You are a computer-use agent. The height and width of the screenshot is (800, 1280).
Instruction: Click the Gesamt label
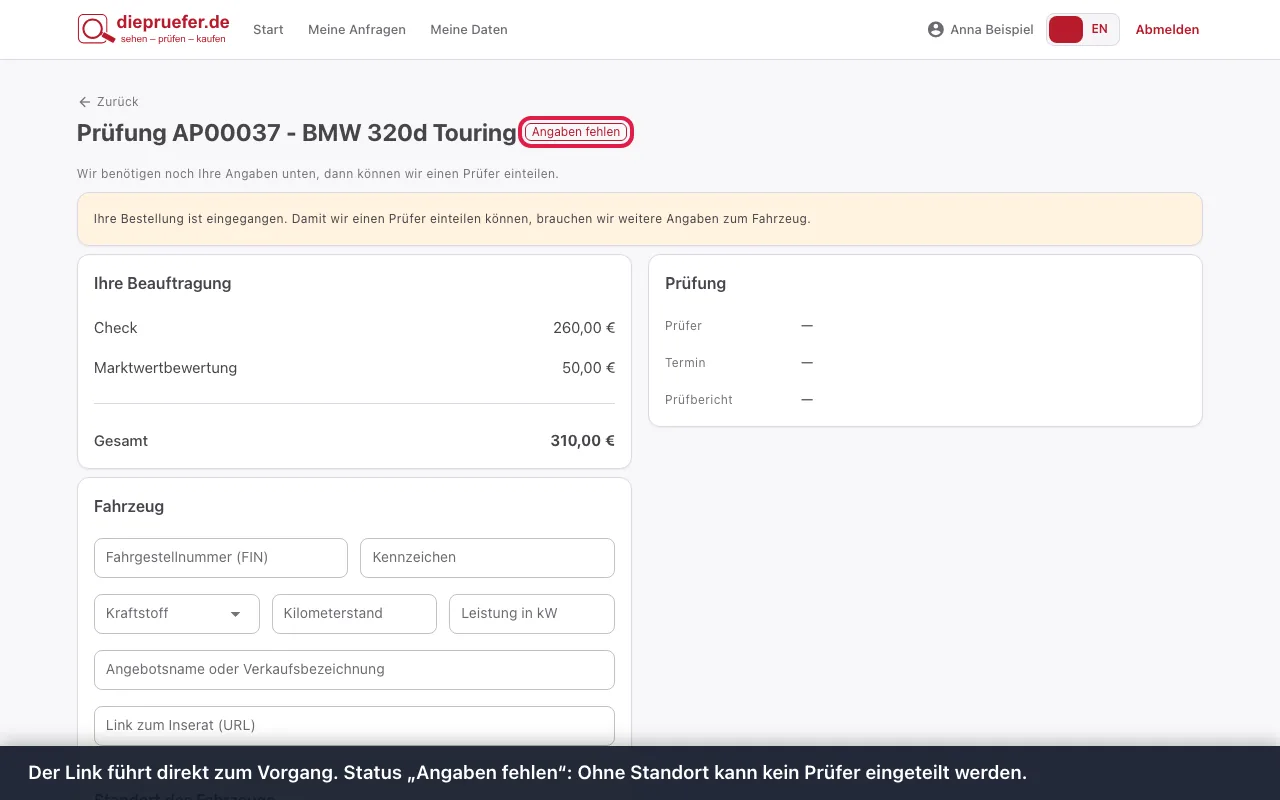coord(121,441)
